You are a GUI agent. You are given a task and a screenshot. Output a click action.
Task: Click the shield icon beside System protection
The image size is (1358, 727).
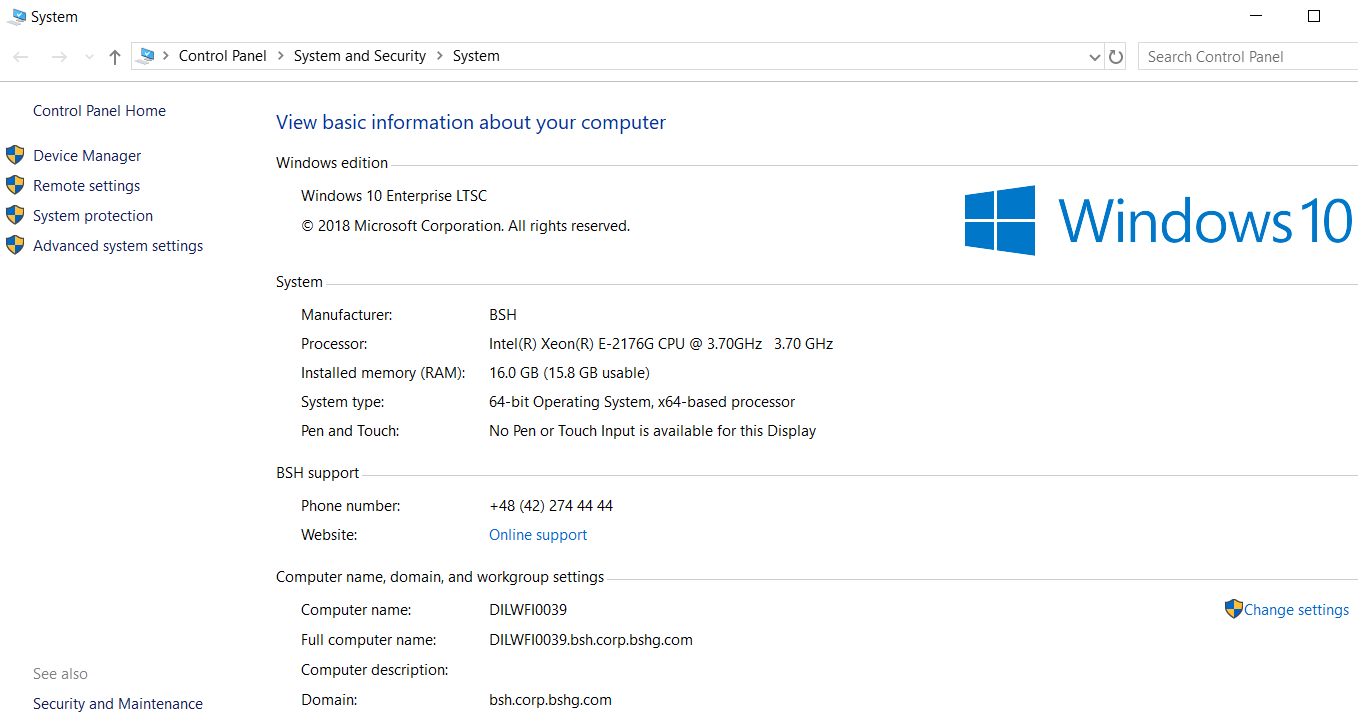coord(15,215)
